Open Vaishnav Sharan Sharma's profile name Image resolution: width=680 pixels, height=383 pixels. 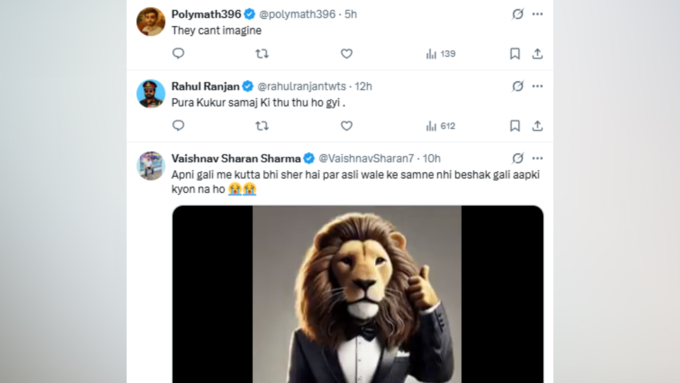pyautogui.click(x=236, y=158)
